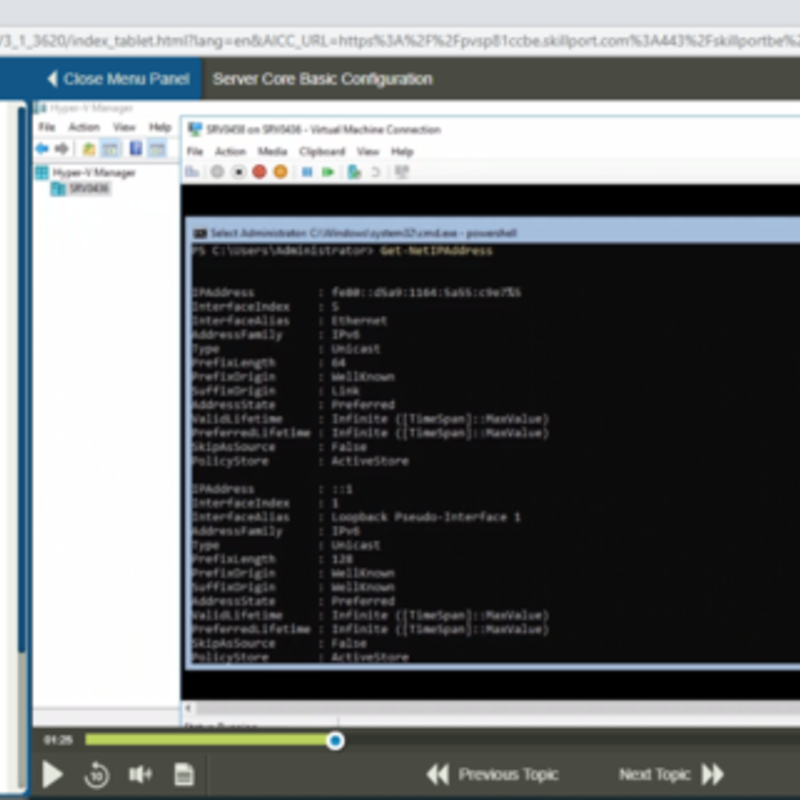Open Clipboard menu in Virtual Machine Connection
This screenshot has height=800, width=800.
pyautogui.click(x=322, y=152)
